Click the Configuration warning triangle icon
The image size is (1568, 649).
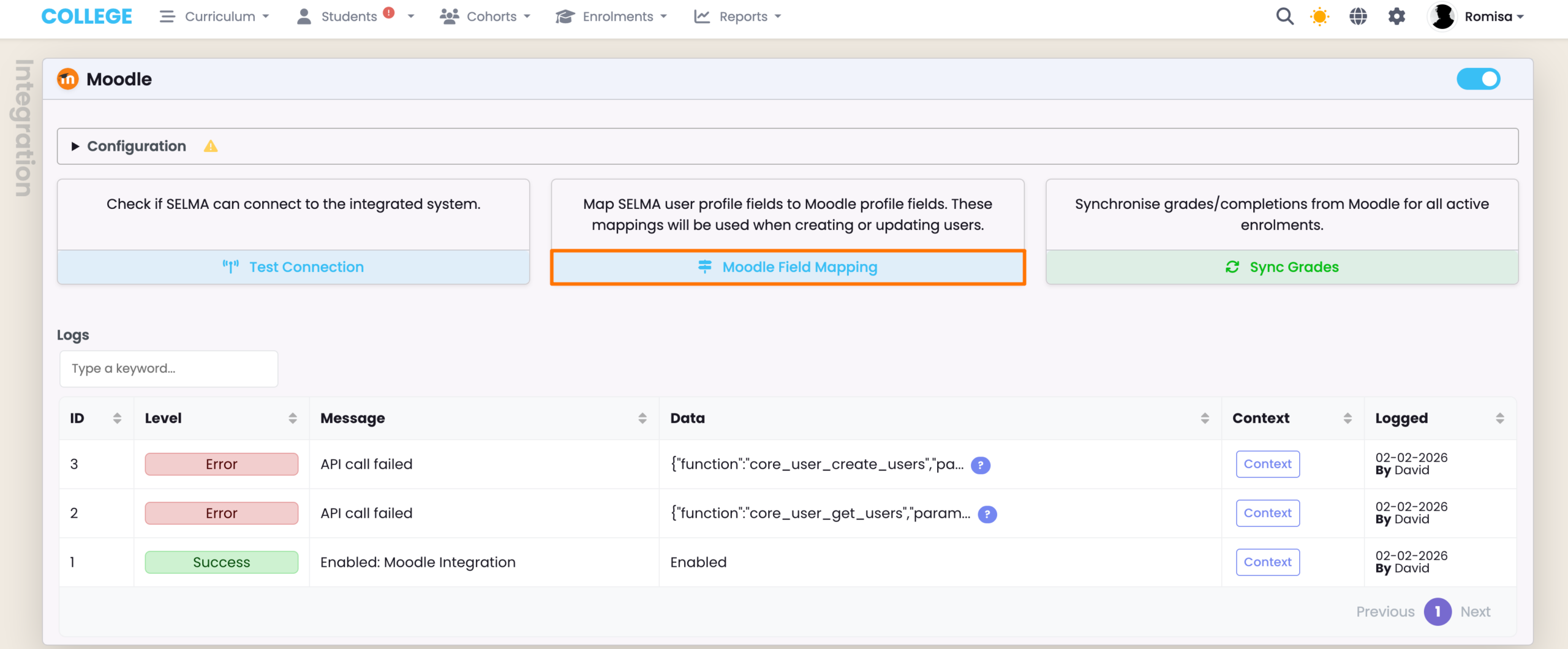(x=211, y=146)
